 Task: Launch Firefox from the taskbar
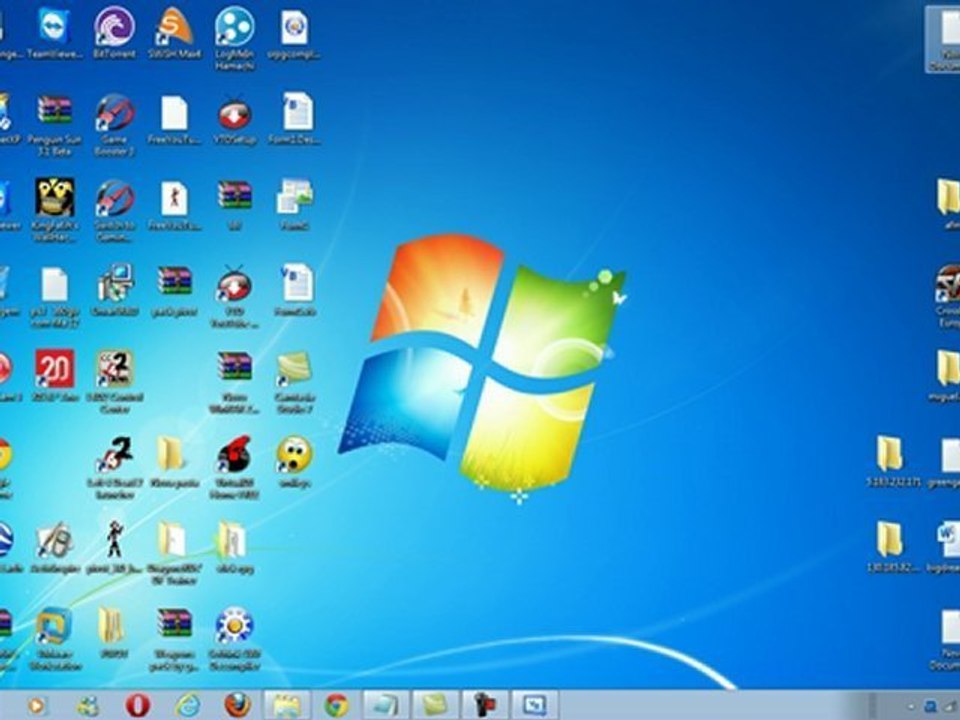pos(238,705)
